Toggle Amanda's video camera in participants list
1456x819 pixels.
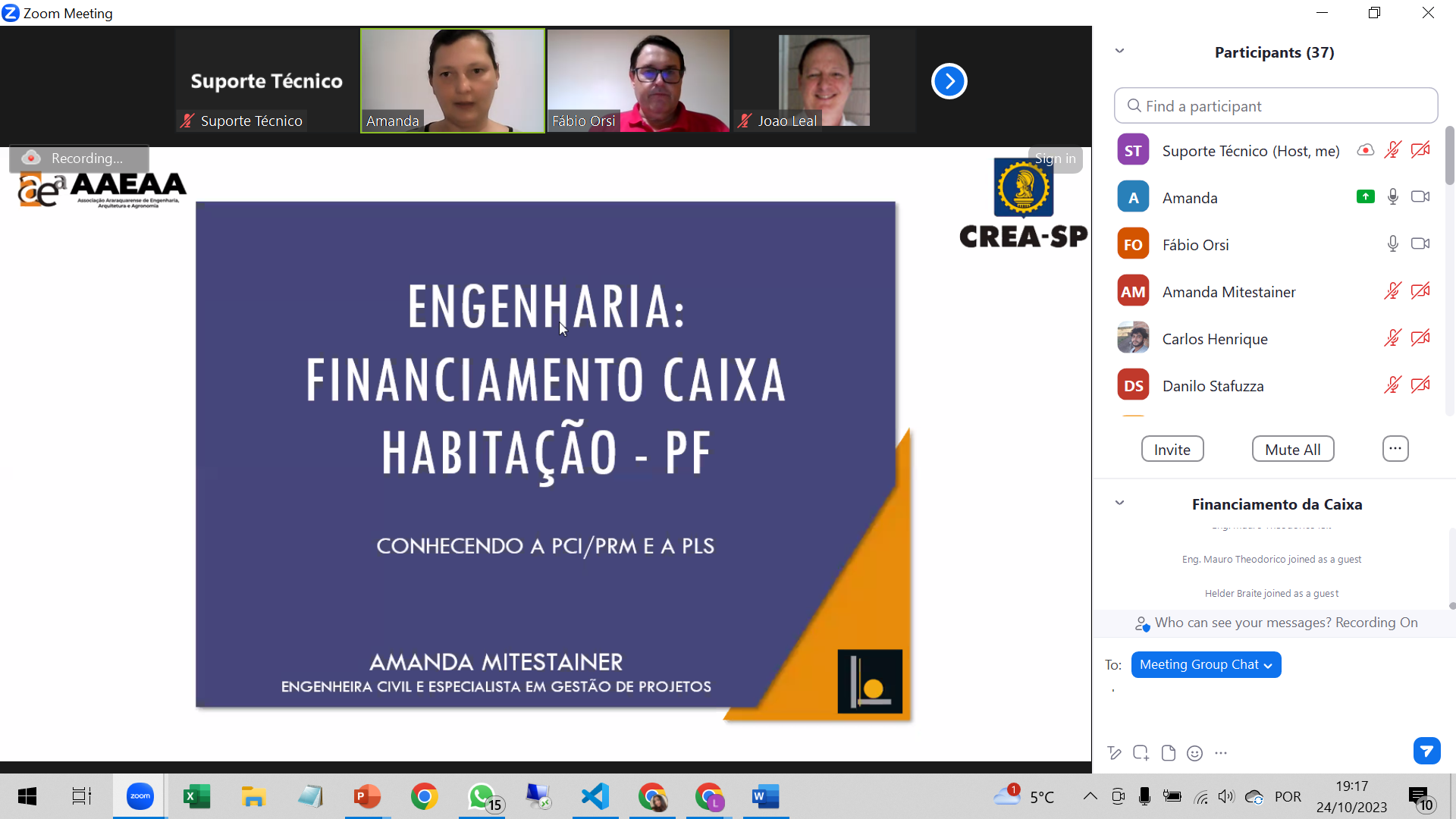pyautogui.click(x=1420, y=197)
